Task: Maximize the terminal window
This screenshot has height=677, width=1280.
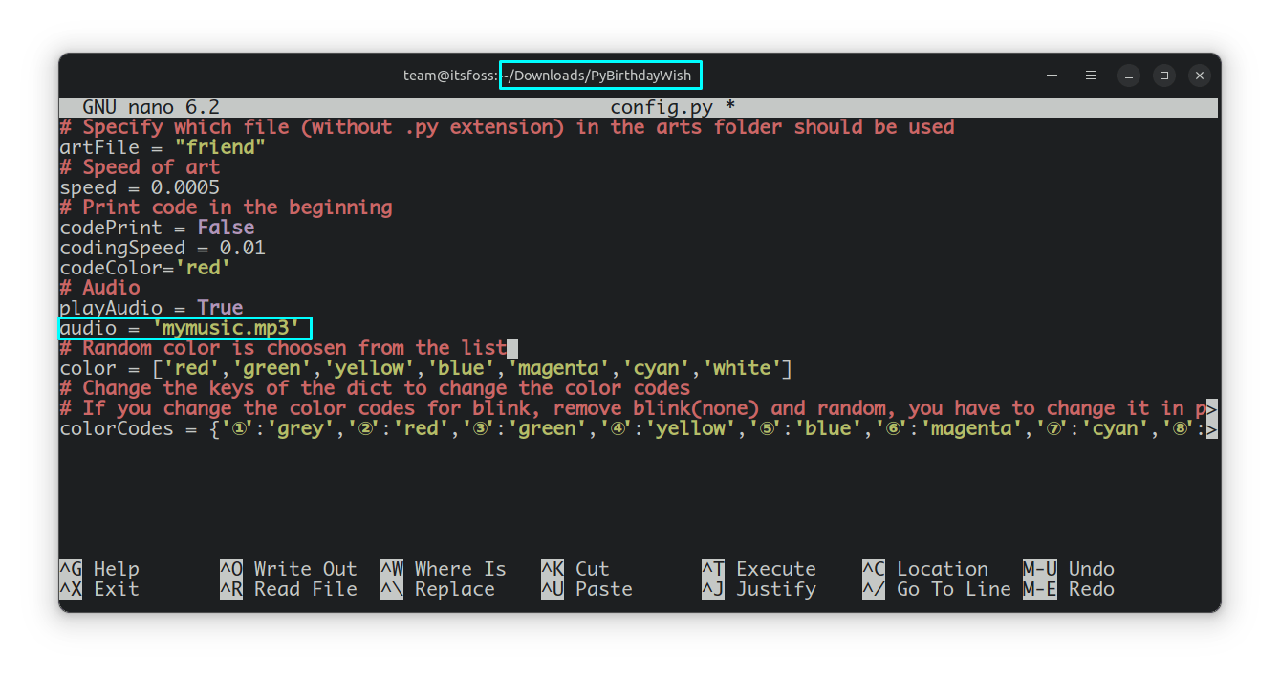Action: [x=1163, y=76]
